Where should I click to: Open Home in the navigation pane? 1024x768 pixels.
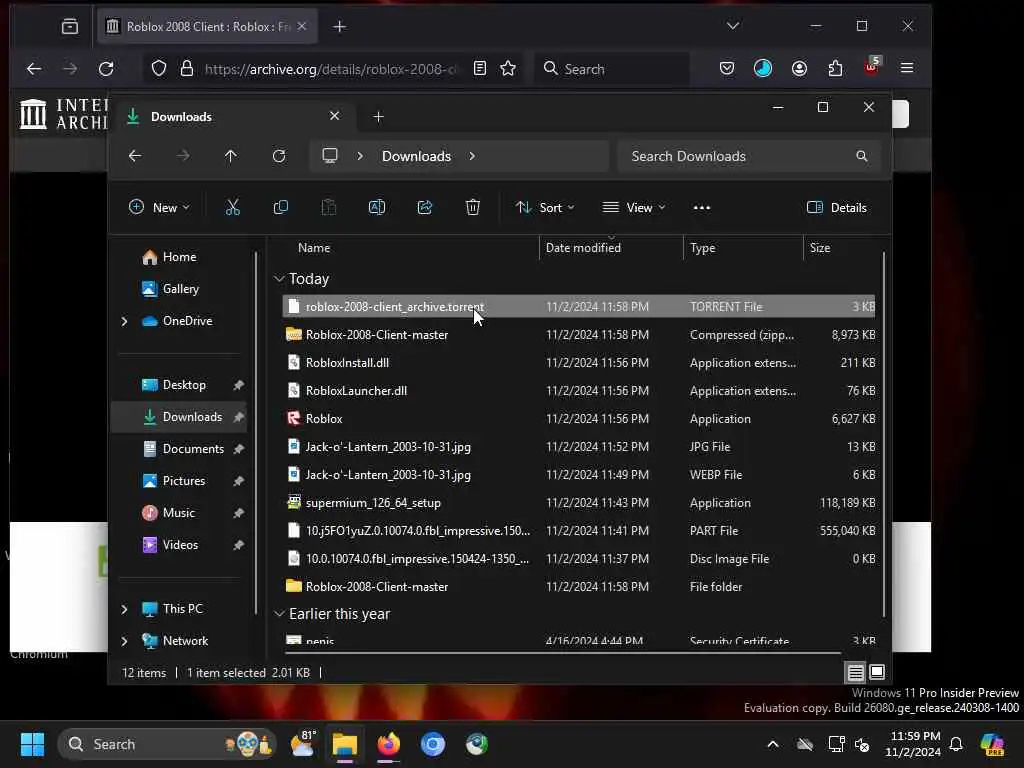[169, 257]
